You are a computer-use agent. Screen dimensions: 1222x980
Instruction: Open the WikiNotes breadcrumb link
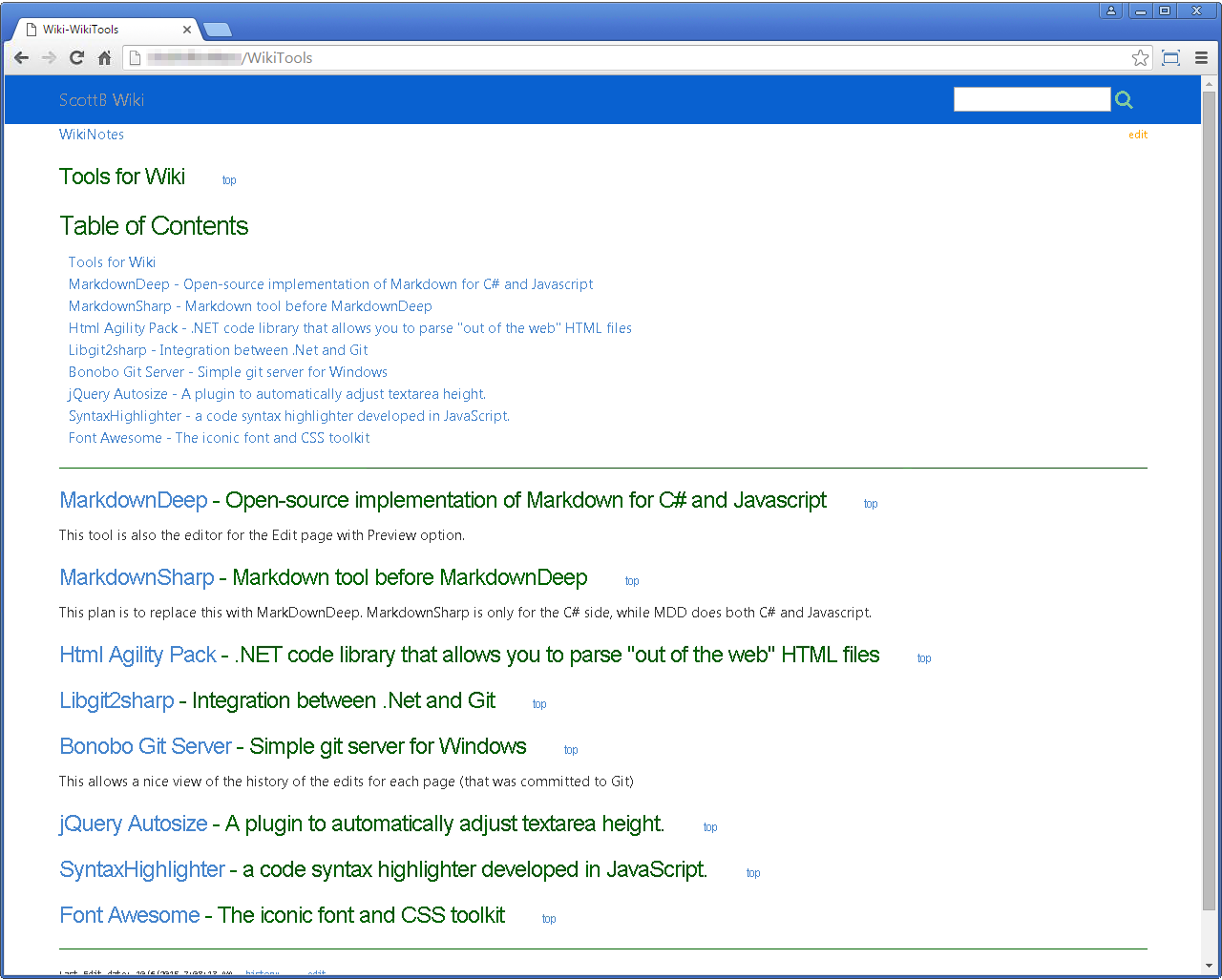click(92, 135)
